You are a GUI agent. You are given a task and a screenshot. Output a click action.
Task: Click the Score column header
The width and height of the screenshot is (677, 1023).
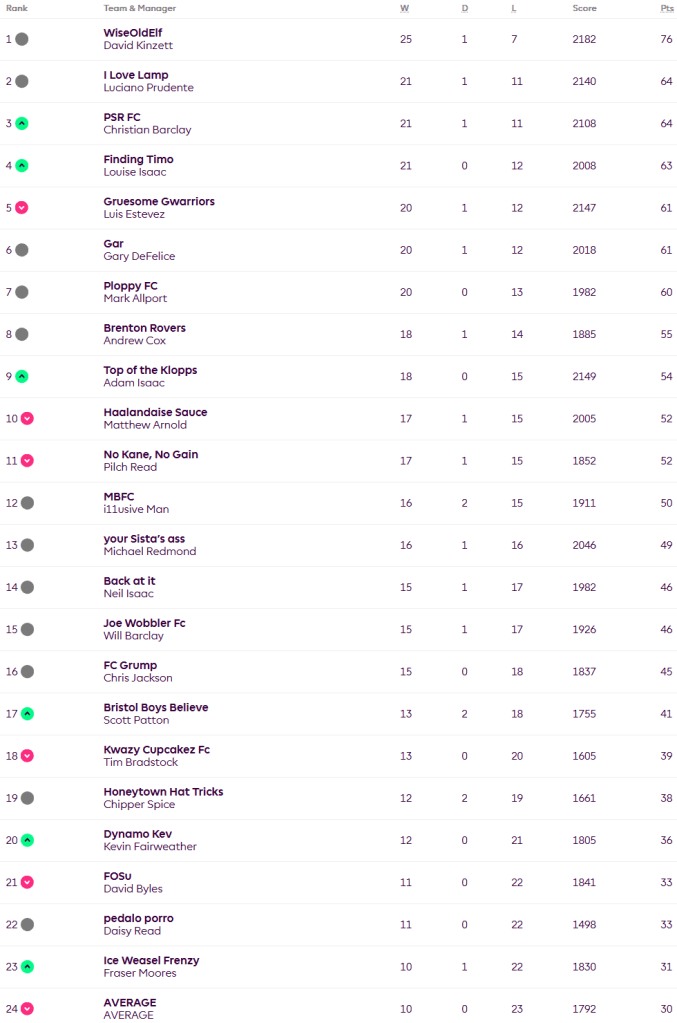coord(584,8)
